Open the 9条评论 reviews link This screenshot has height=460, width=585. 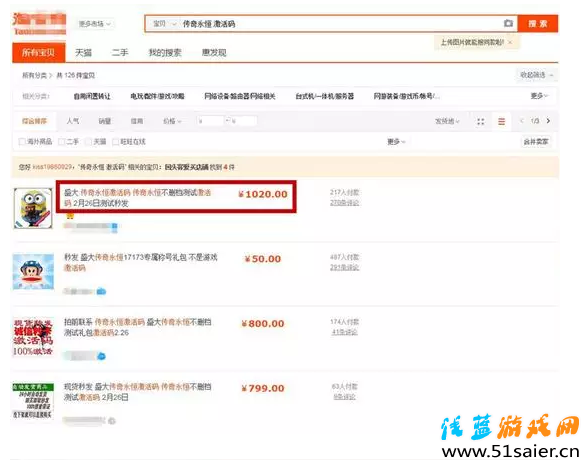tap(344, 397)
